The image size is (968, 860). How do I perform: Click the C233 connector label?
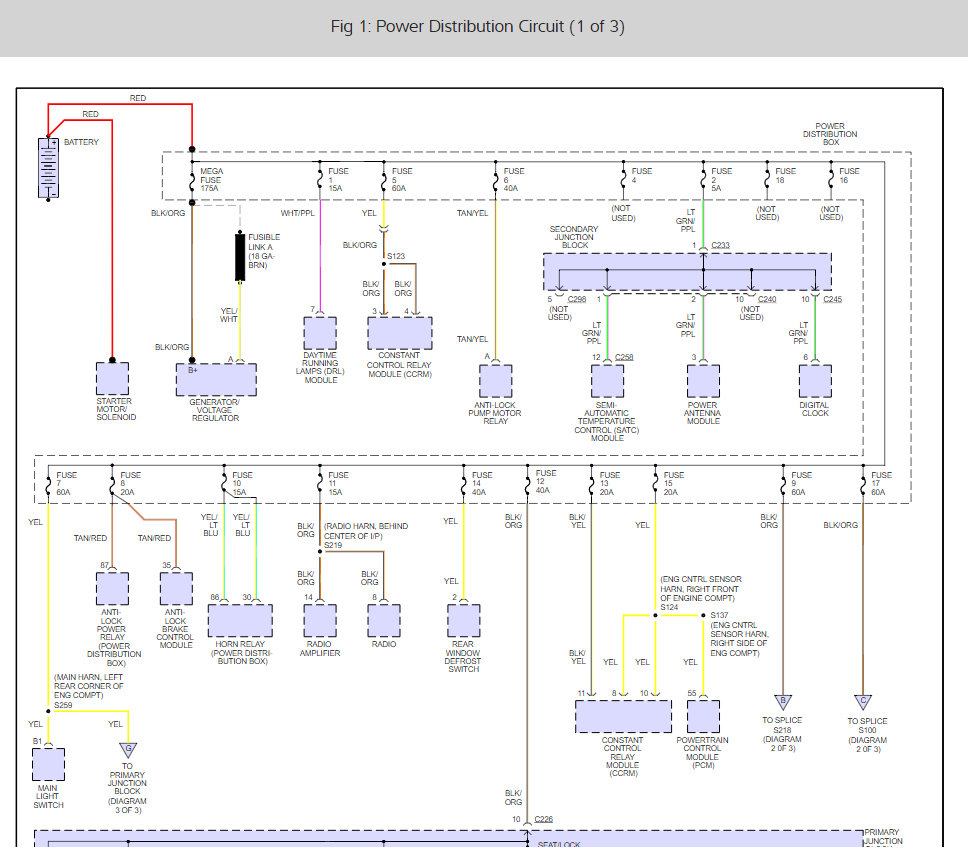point(720,245)
